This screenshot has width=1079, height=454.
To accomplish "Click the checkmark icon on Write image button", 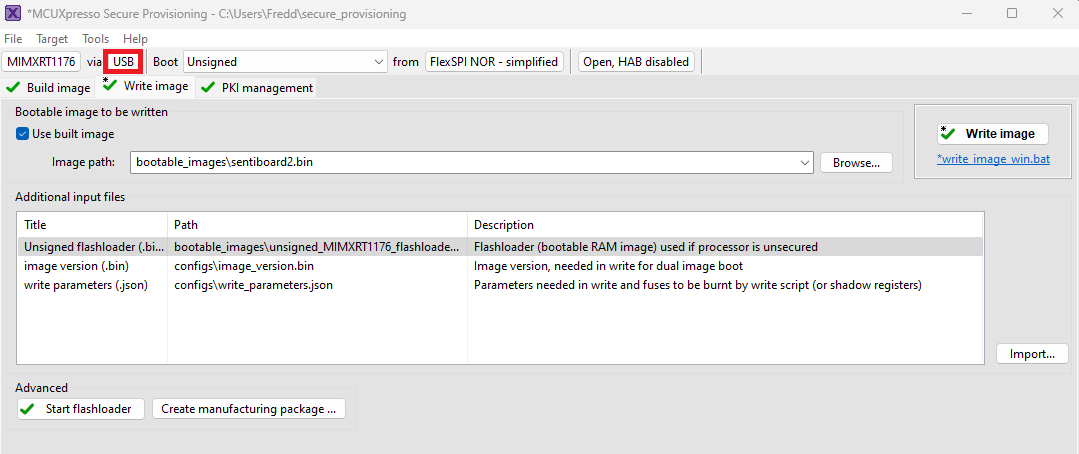I will pyautogui.click(x=948, y=133).
